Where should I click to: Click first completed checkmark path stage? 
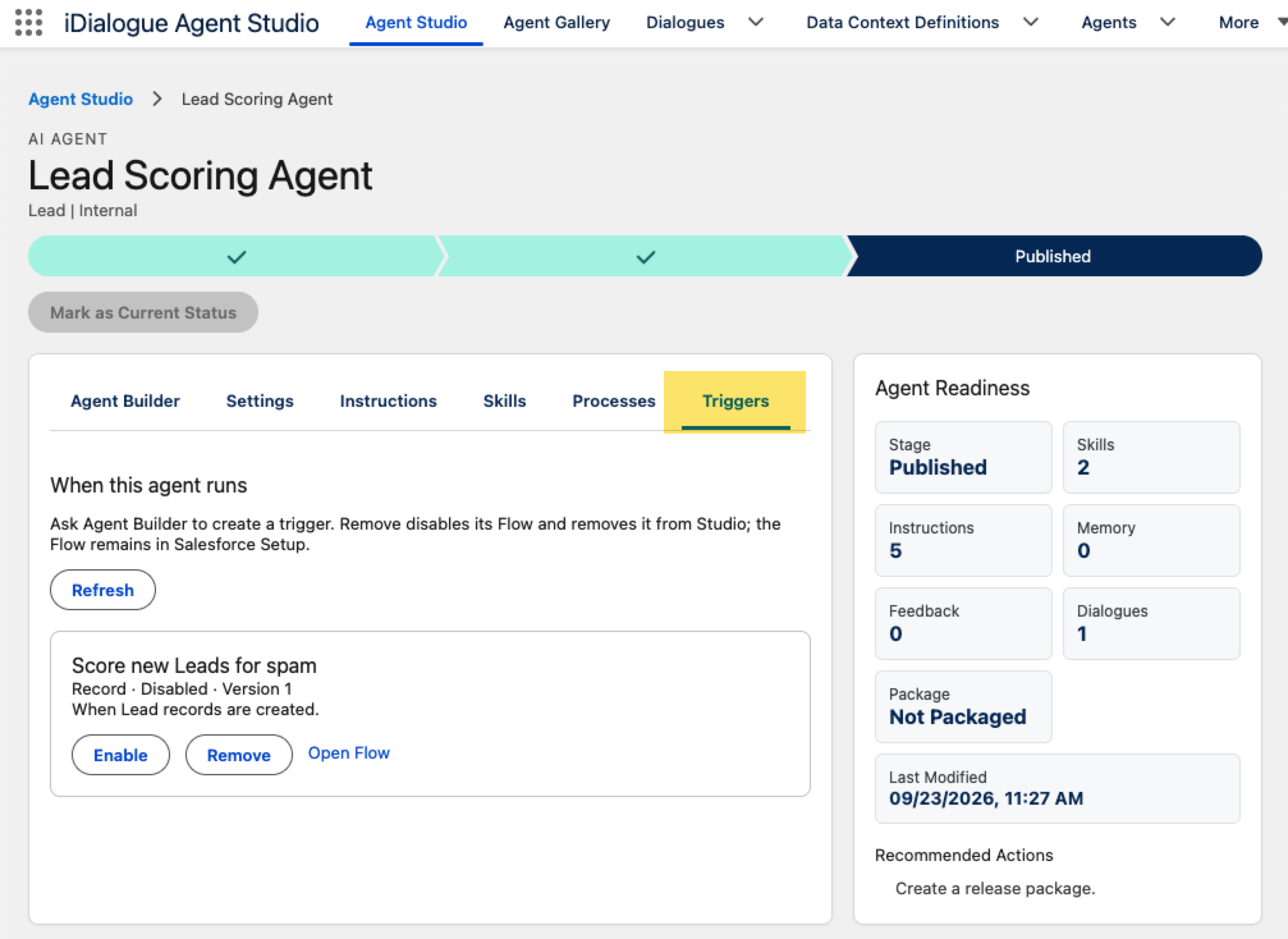tap(236, 256)
